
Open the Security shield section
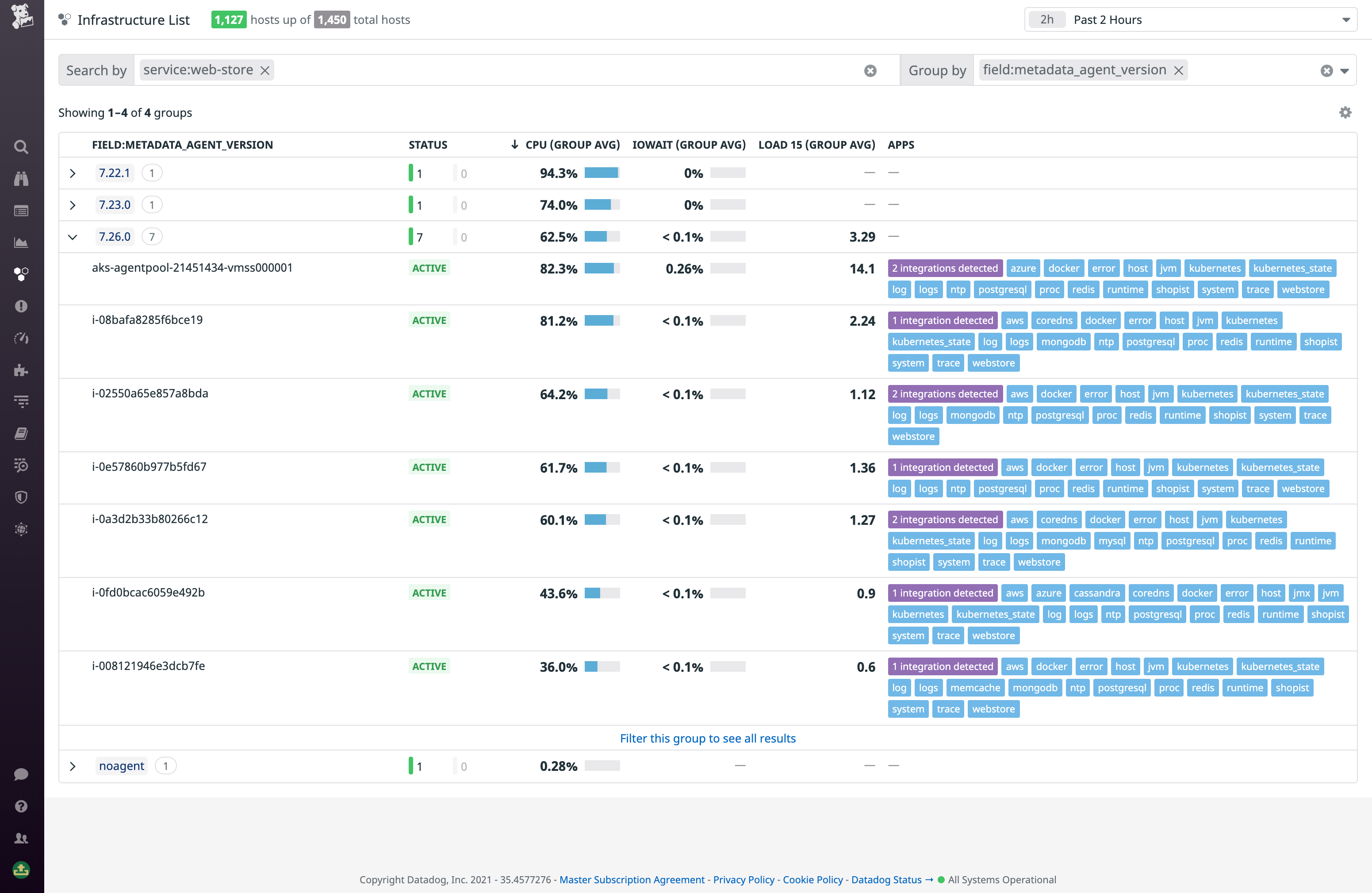click(21, 497)
